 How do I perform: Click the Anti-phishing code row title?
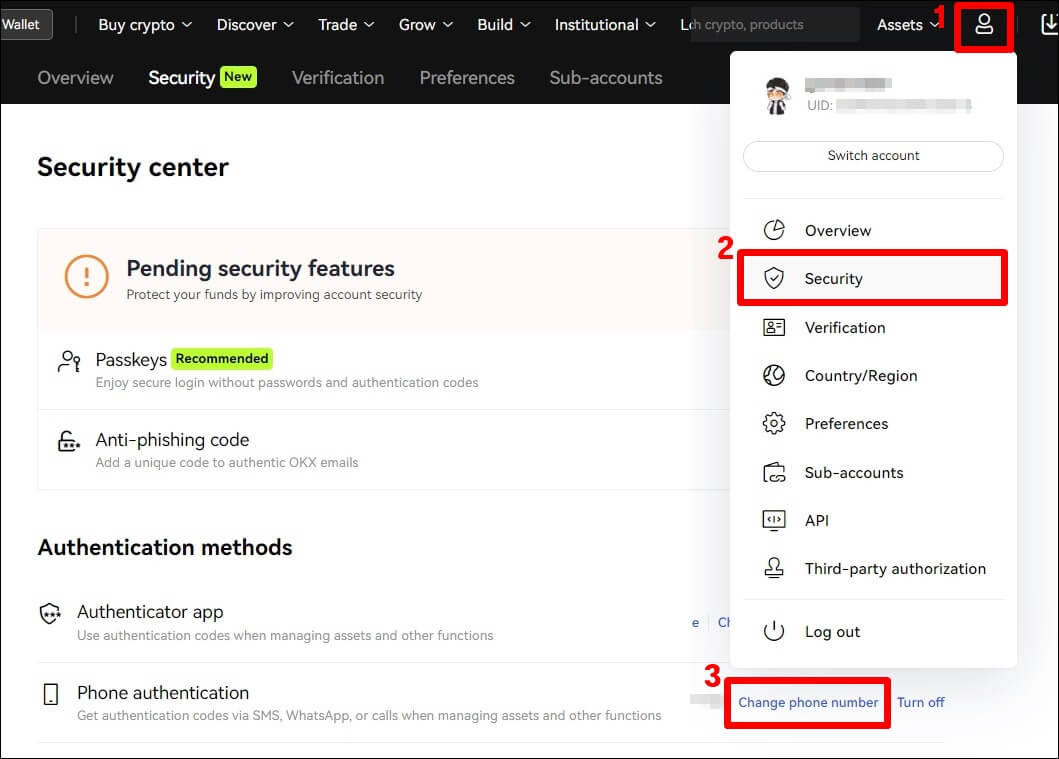[x=172, y=440]
